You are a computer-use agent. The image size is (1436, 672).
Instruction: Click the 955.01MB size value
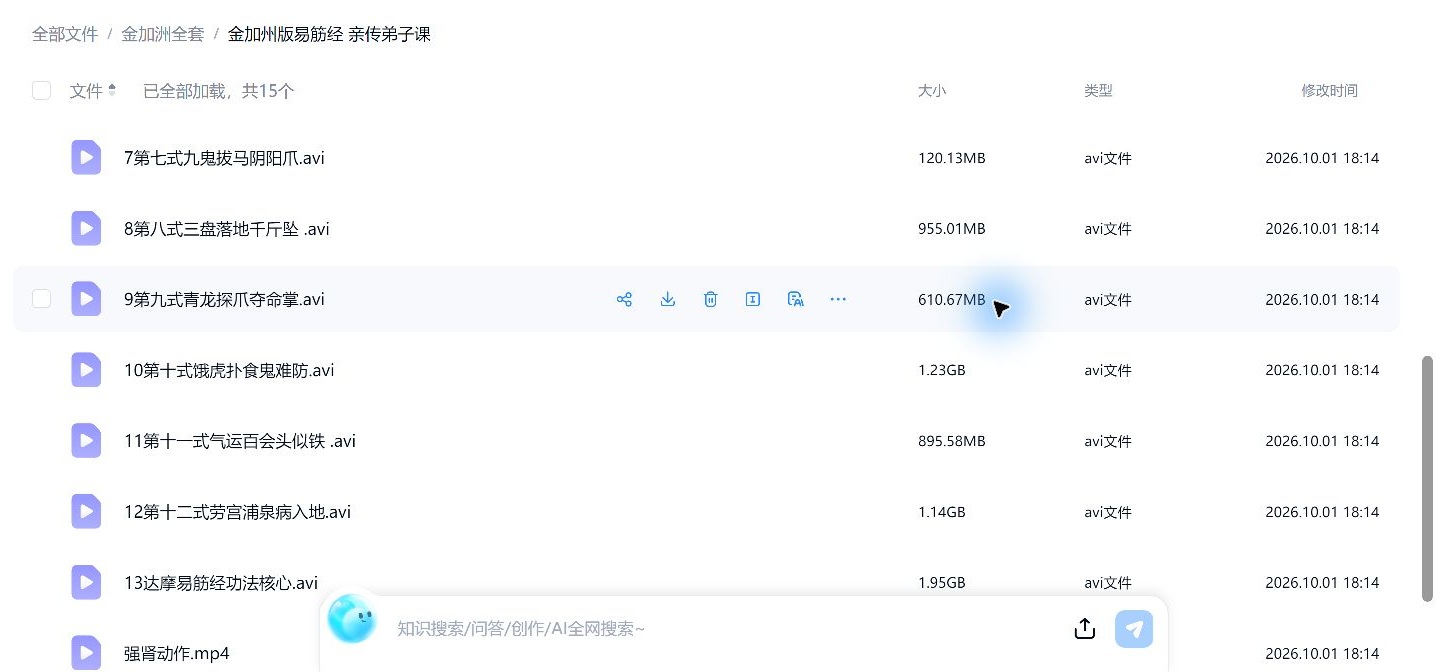point(952,229)
